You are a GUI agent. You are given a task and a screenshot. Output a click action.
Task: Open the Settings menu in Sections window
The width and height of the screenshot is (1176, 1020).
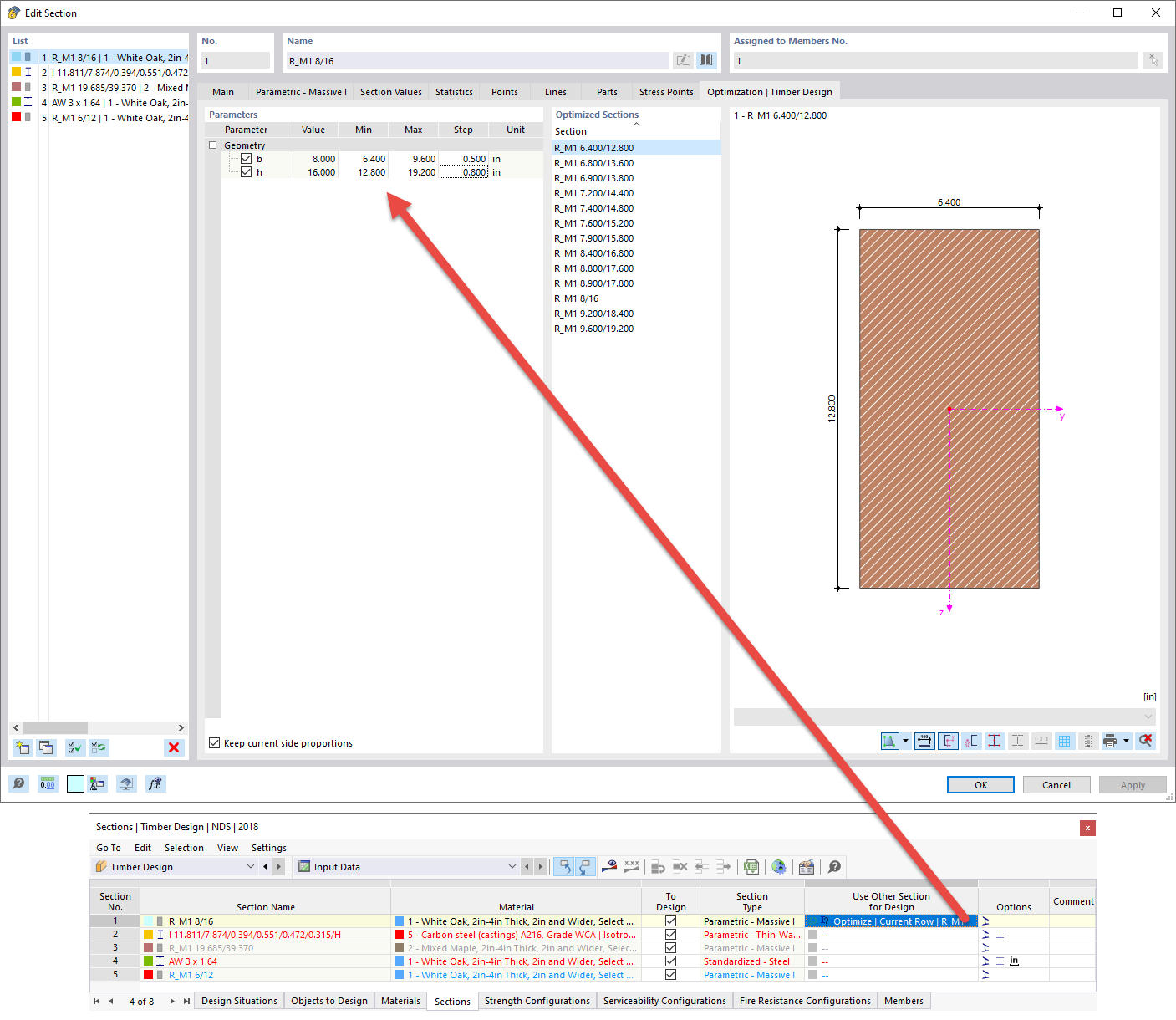coord(269,848)
